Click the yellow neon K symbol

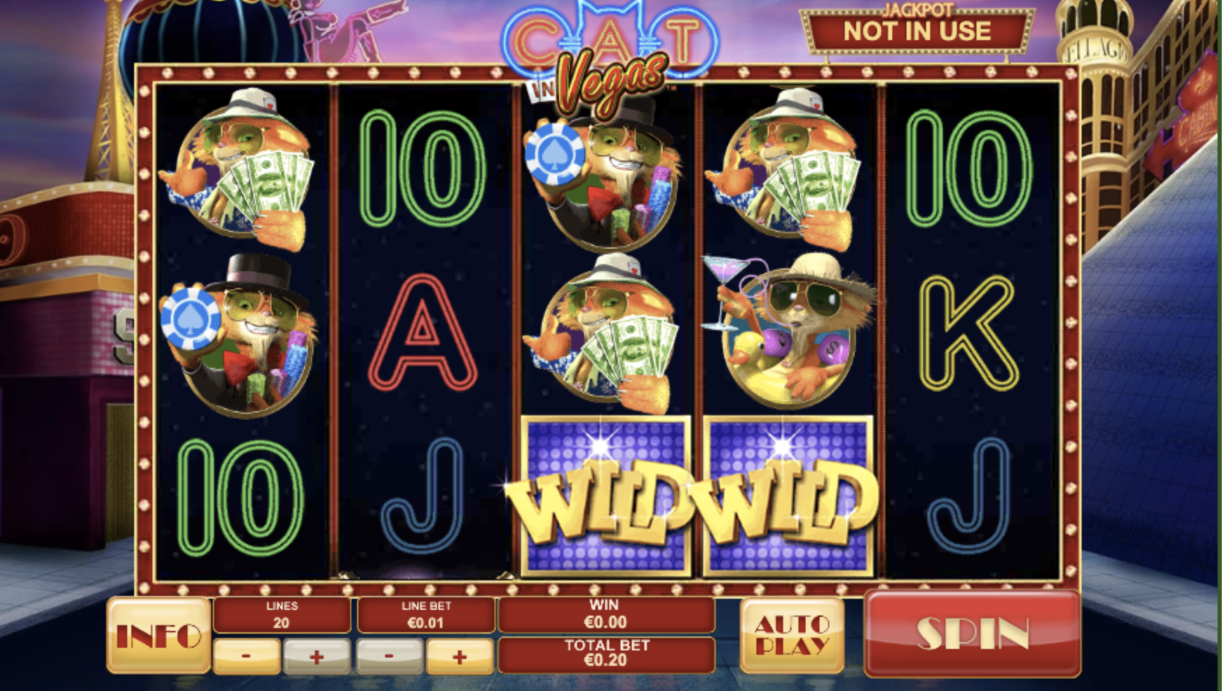[968, 333]
